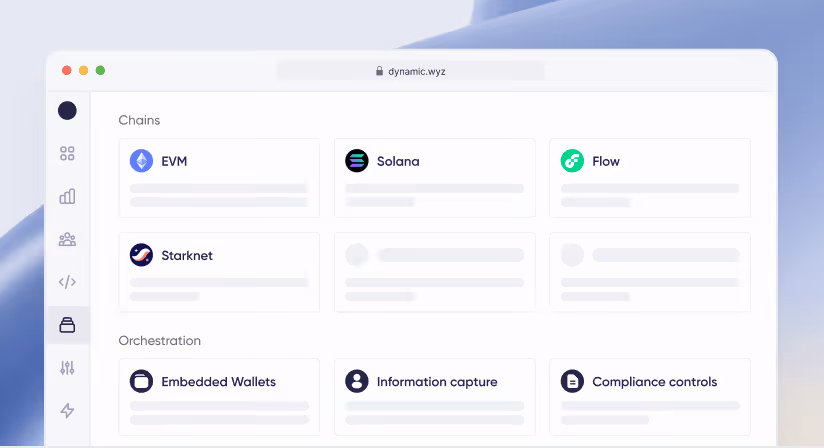This screenshot has height=448, width=824.
Task: Click the Chains section heading
Action: point(139,120)
